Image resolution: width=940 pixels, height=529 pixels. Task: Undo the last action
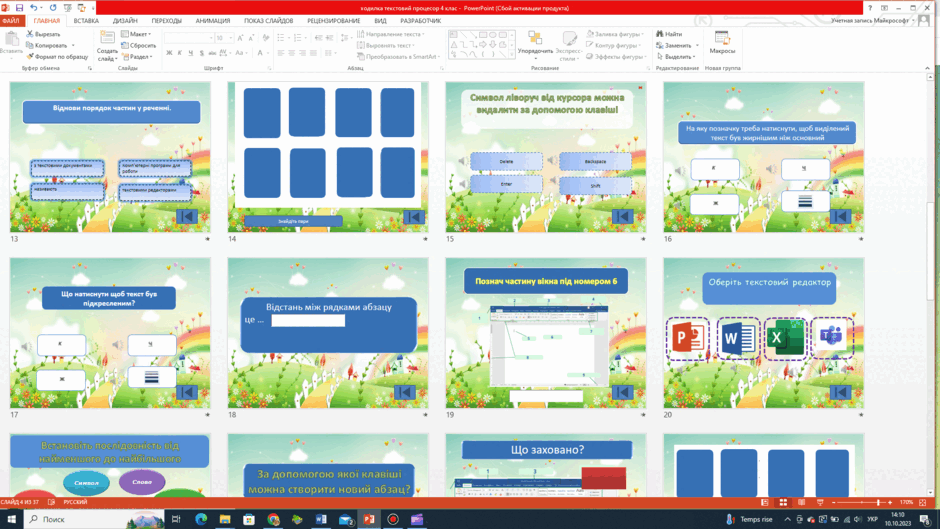point(33,8)
